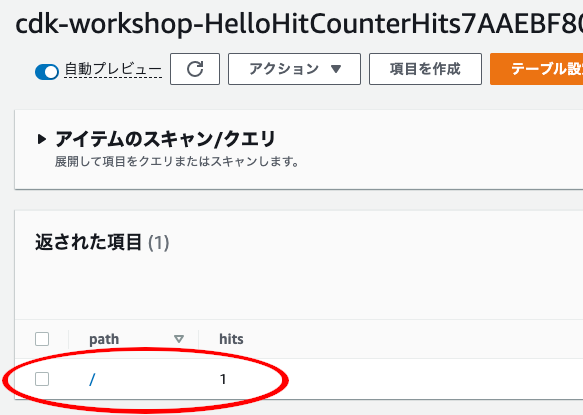Check the checkbox for the "/" row
Image resolution: width=583 pixels, height=415 pixels.
[42, 379]
